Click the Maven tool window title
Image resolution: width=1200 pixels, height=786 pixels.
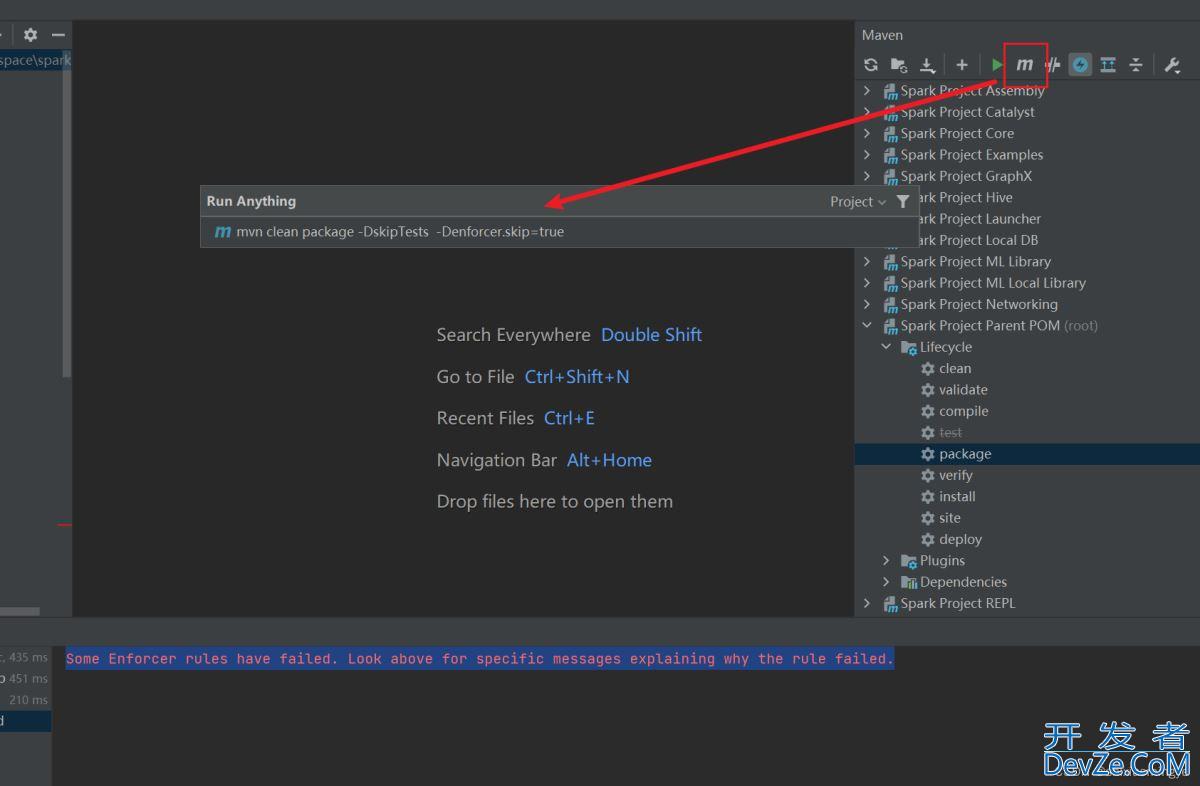click(x=882, y=35)
